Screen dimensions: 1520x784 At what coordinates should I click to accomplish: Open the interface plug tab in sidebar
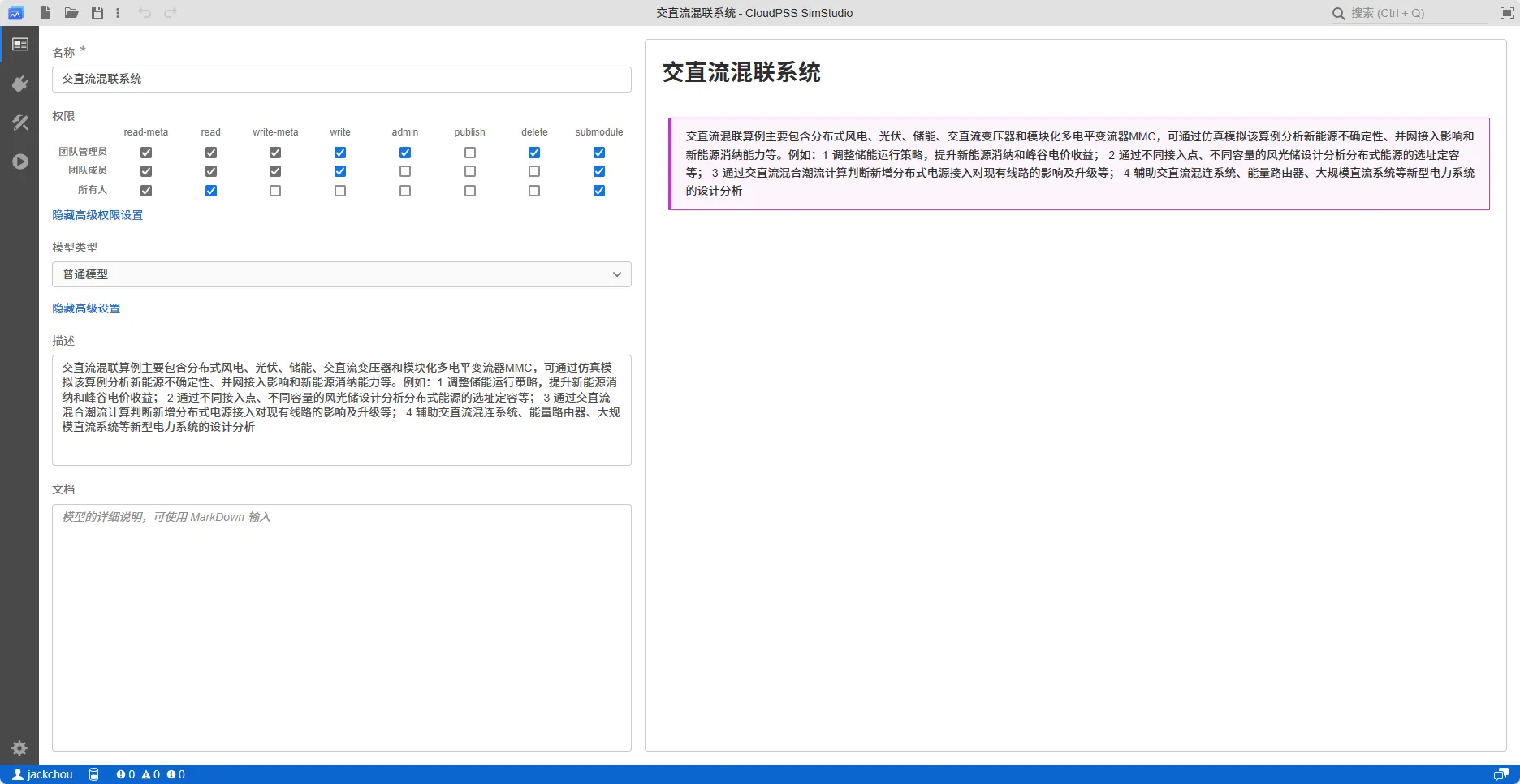(19, 84)
